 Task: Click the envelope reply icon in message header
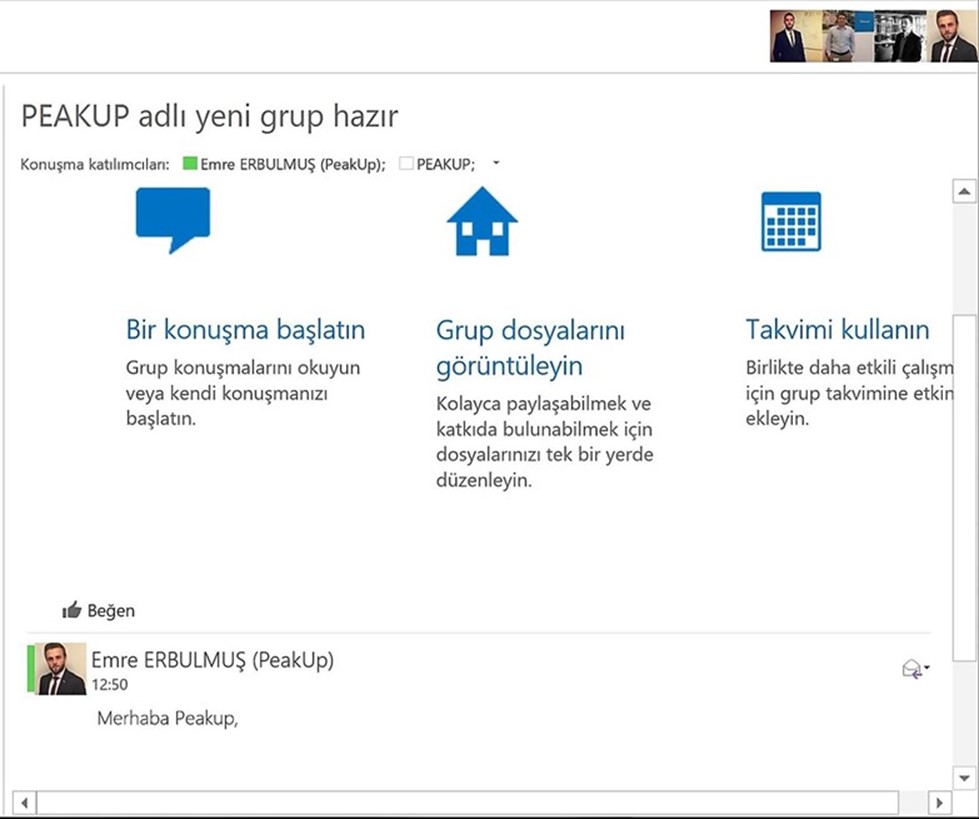pos(911,669)
